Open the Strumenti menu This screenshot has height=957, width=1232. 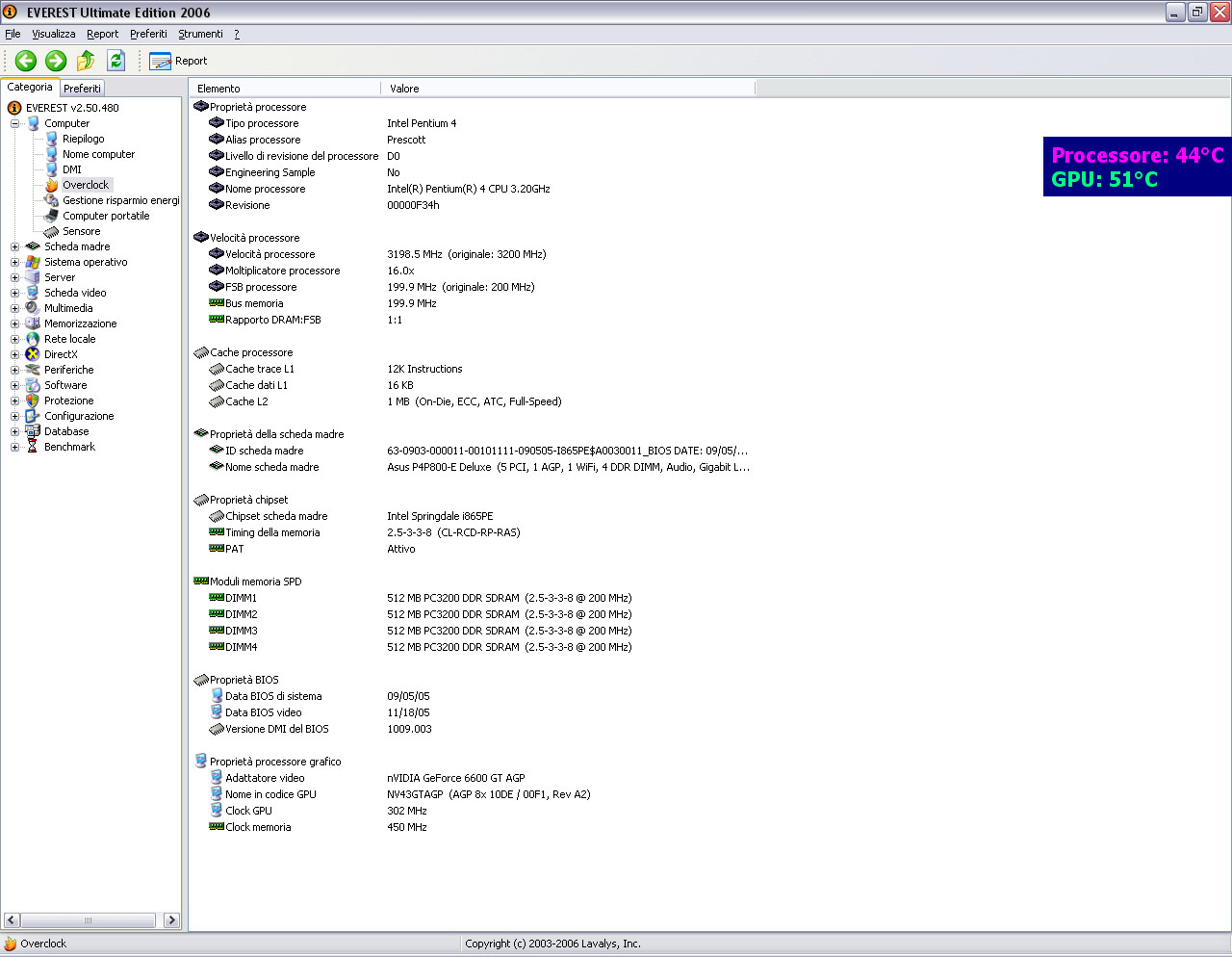200,34
